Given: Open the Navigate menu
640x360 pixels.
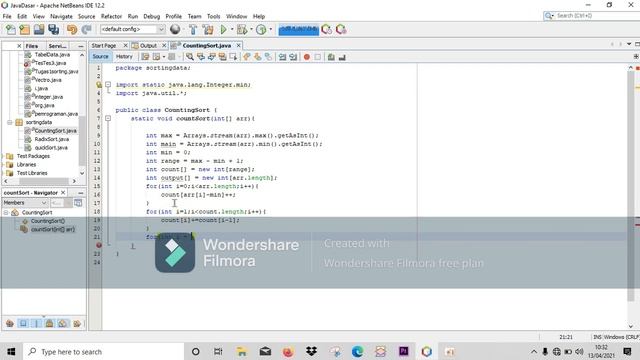Looking at the screenshot, I should tap(61, 16).
